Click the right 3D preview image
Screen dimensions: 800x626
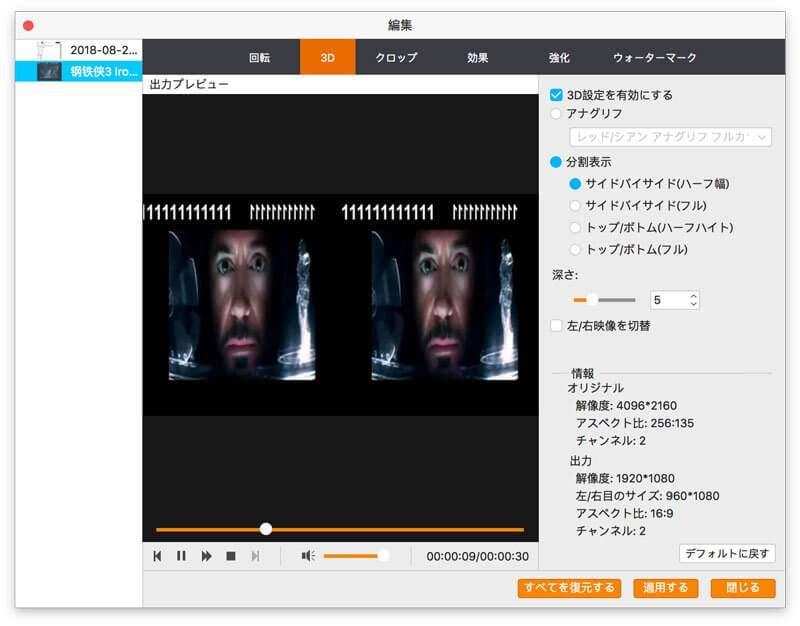click(x=444, y=305)
